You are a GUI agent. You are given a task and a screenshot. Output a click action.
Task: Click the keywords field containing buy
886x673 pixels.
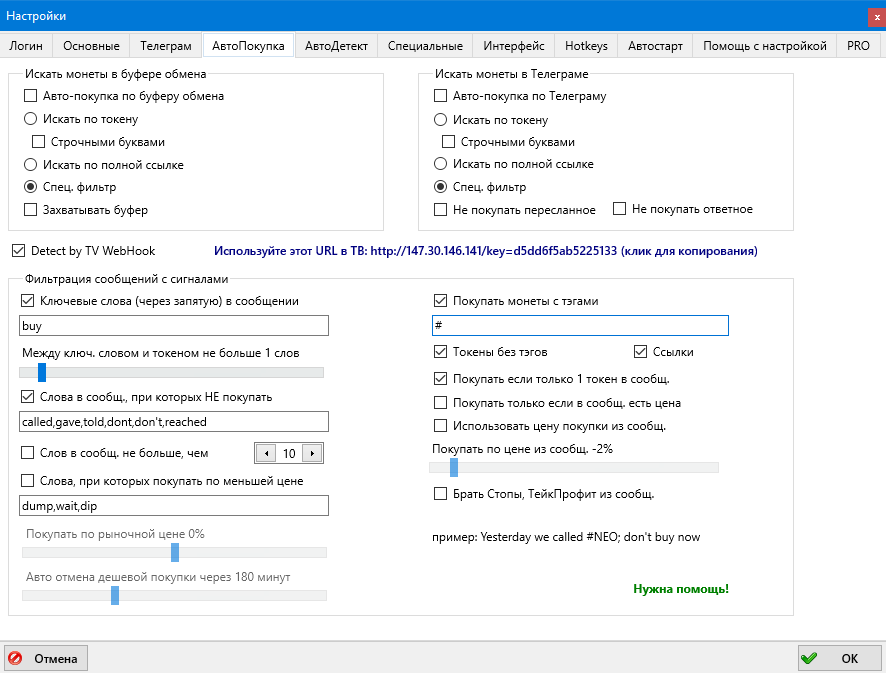pyautogui.click(x=174, y=326)
